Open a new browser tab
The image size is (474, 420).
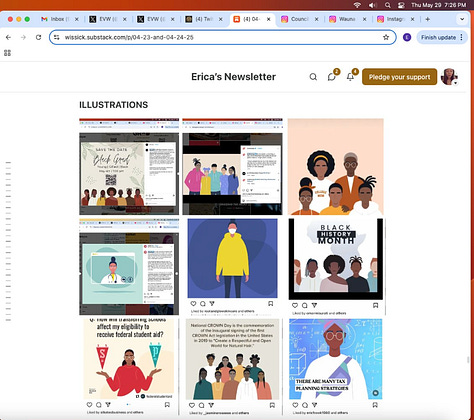[x=428, y=19]
